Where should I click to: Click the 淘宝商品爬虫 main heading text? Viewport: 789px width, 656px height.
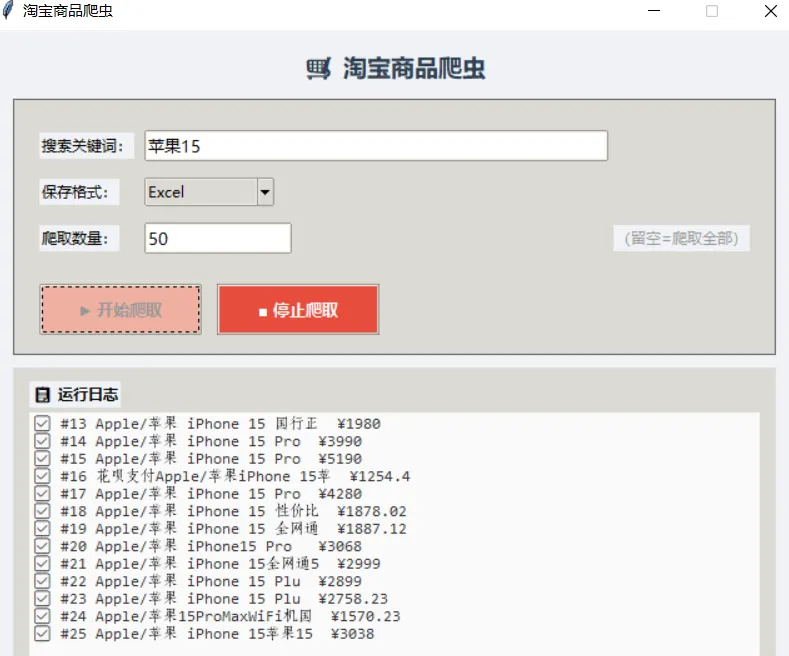pyautogui.click(x=414, y=68)
